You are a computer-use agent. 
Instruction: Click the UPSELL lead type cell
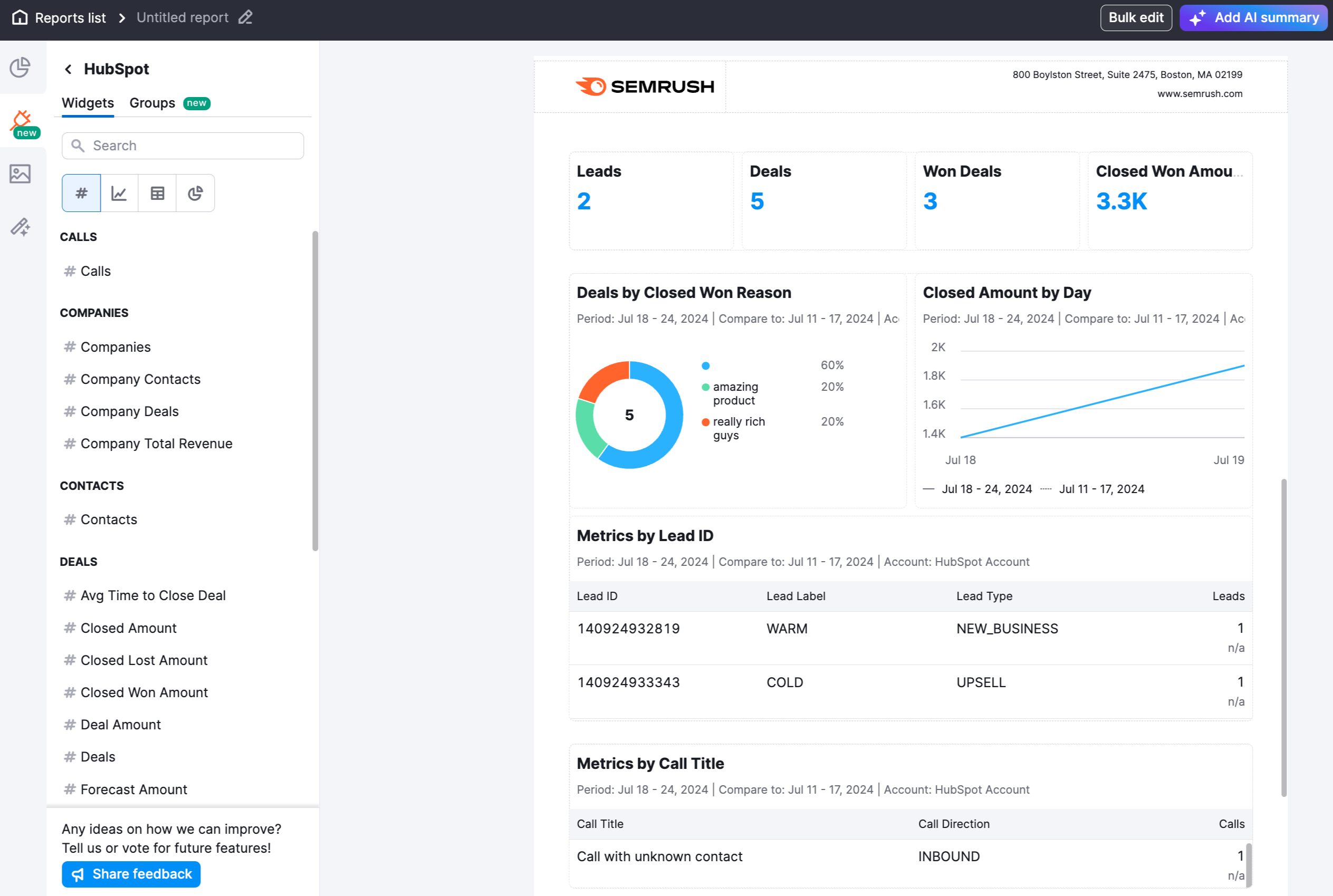tap(981, 682)
